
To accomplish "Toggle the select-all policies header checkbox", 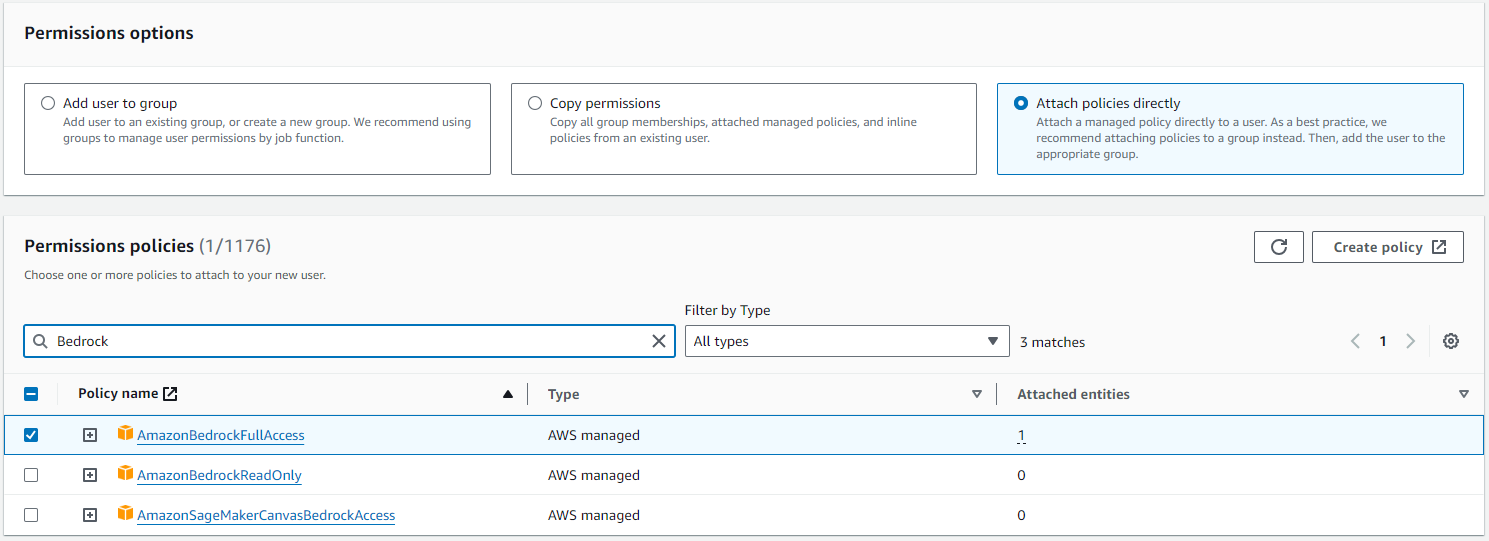I will [x=31, y=394].
